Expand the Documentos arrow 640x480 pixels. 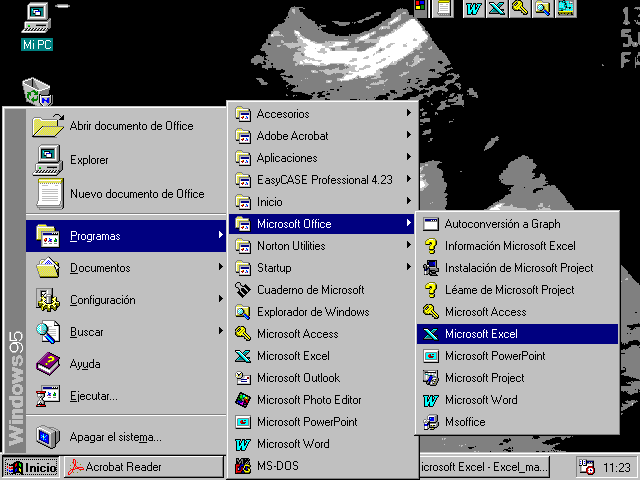point(220,267)
